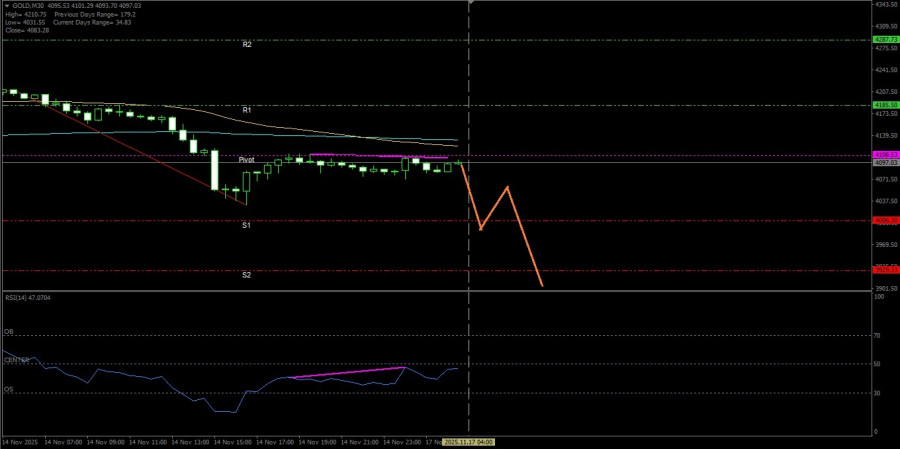Click the magenta 4108.53 pivot price tag
The width and height of the screenshot is (900, 449).
[885, 154]
